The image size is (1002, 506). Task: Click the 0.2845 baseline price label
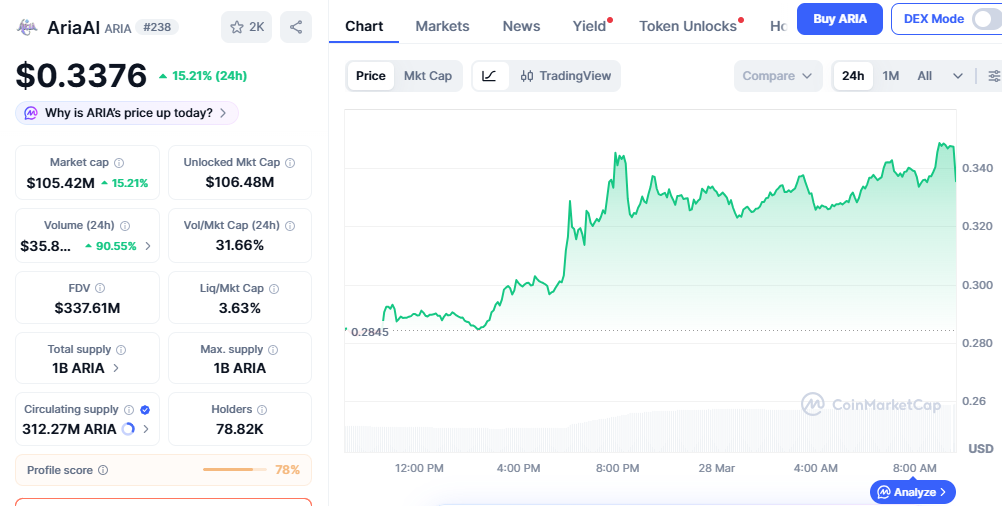[x=369, y=332]
